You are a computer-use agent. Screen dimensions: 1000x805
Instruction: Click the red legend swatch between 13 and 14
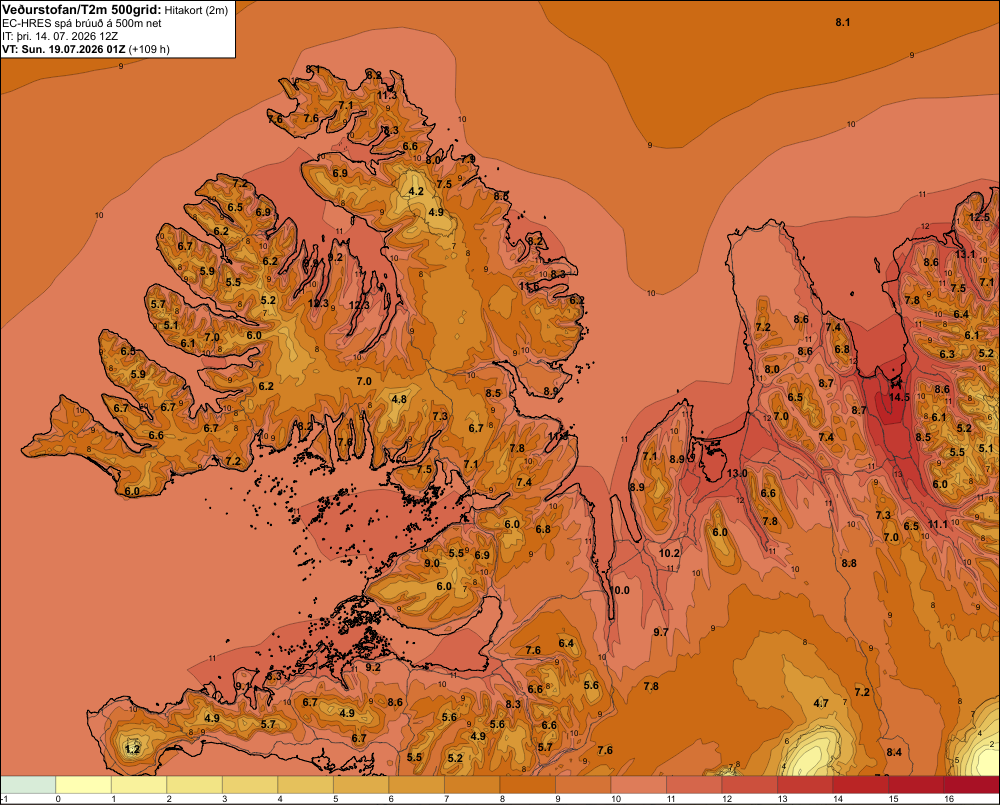tap(805, 784)
